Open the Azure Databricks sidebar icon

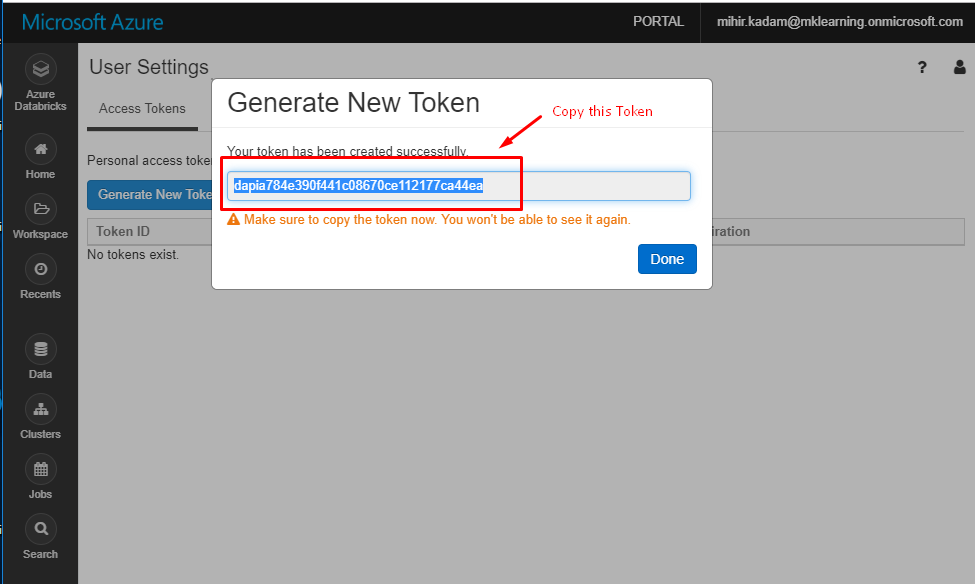tap(40, 69)
